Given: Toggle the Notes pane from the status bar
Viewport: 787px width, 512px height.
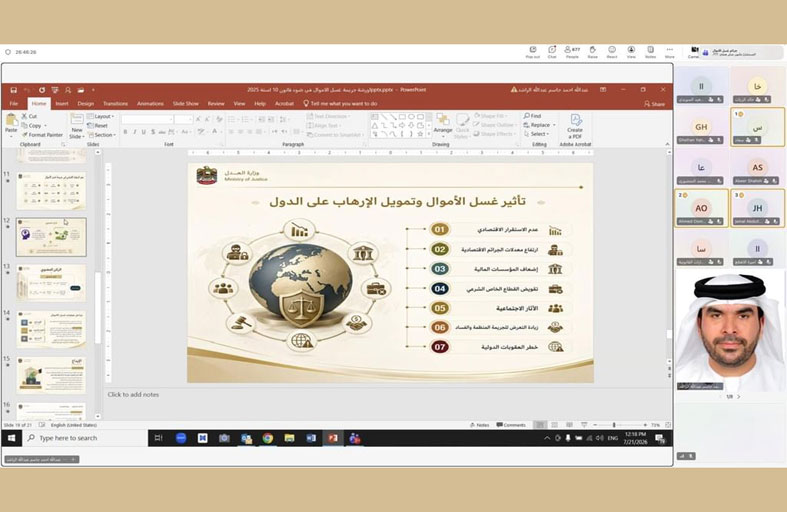Looking at the screenshot, I should pyautogui.click(x=479, y=425).
